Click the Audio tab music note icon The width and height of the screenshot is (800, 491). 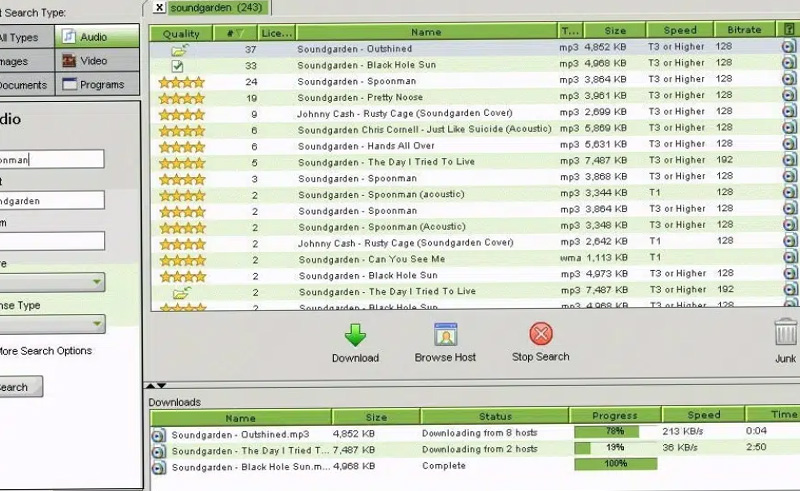[68, 36]
